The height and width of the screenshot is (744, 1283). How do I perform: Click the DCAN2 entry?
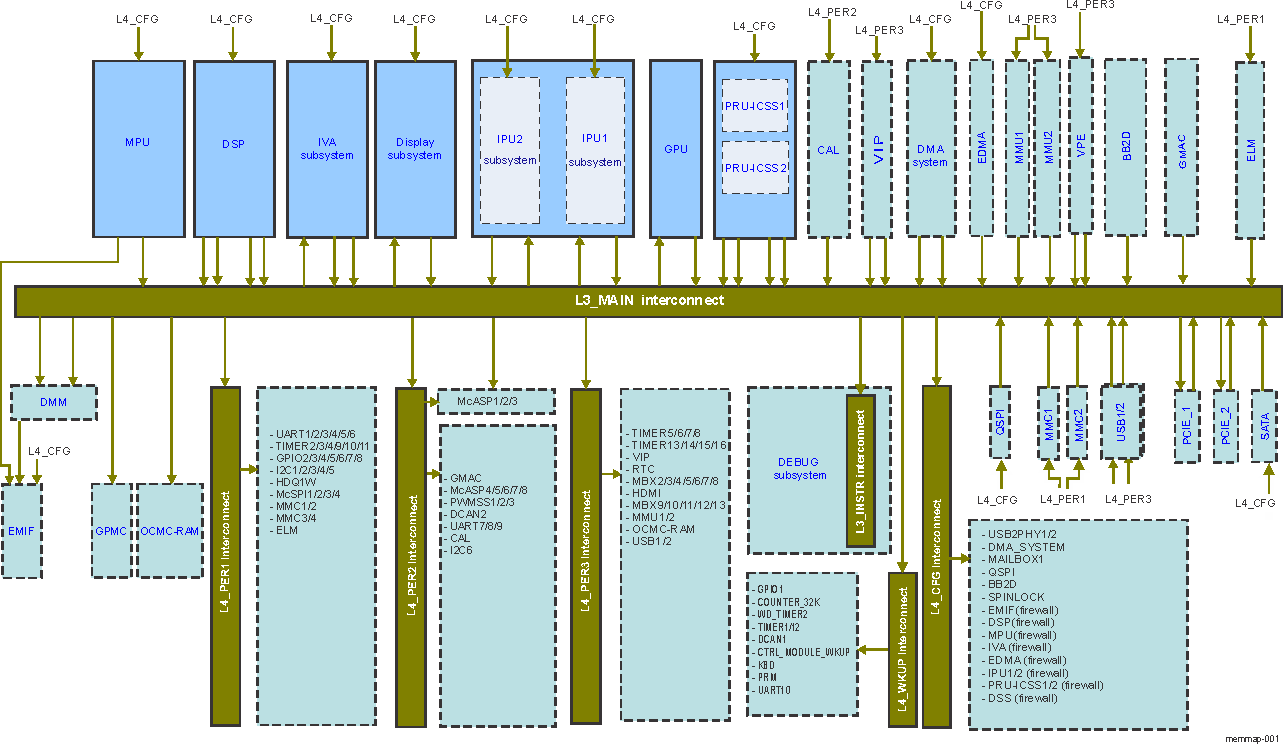[x=467, y=514]
